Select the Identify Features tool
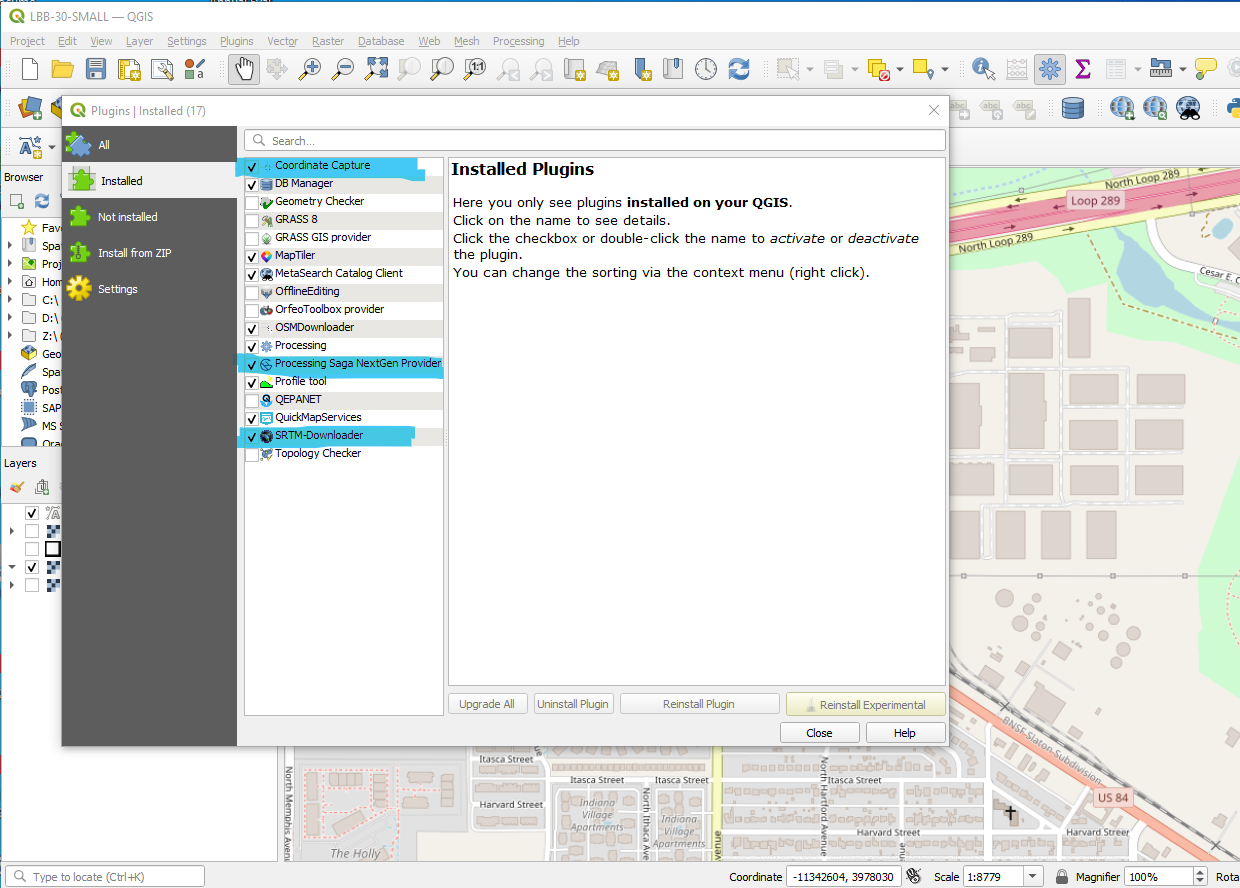Image resolution: width=1240 pixels, height=888 pixels. 983,69
